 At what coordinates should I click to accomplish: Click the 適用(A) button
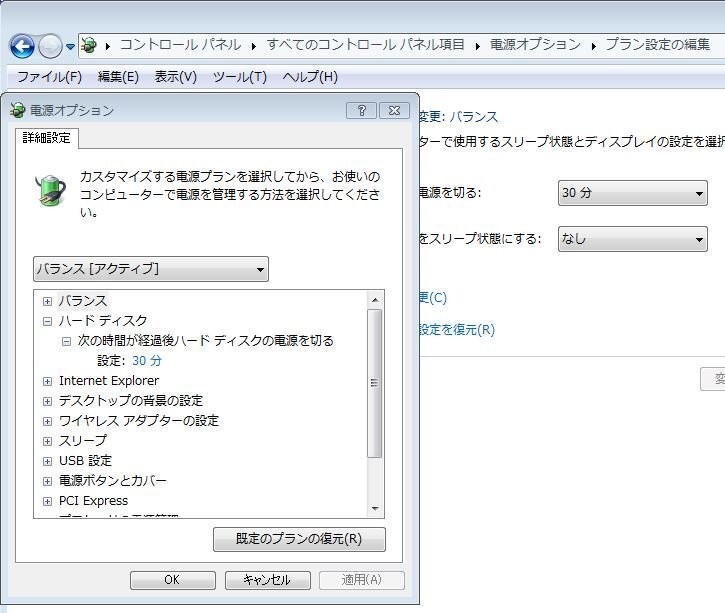pyautogui.click(x=362, y=580)
